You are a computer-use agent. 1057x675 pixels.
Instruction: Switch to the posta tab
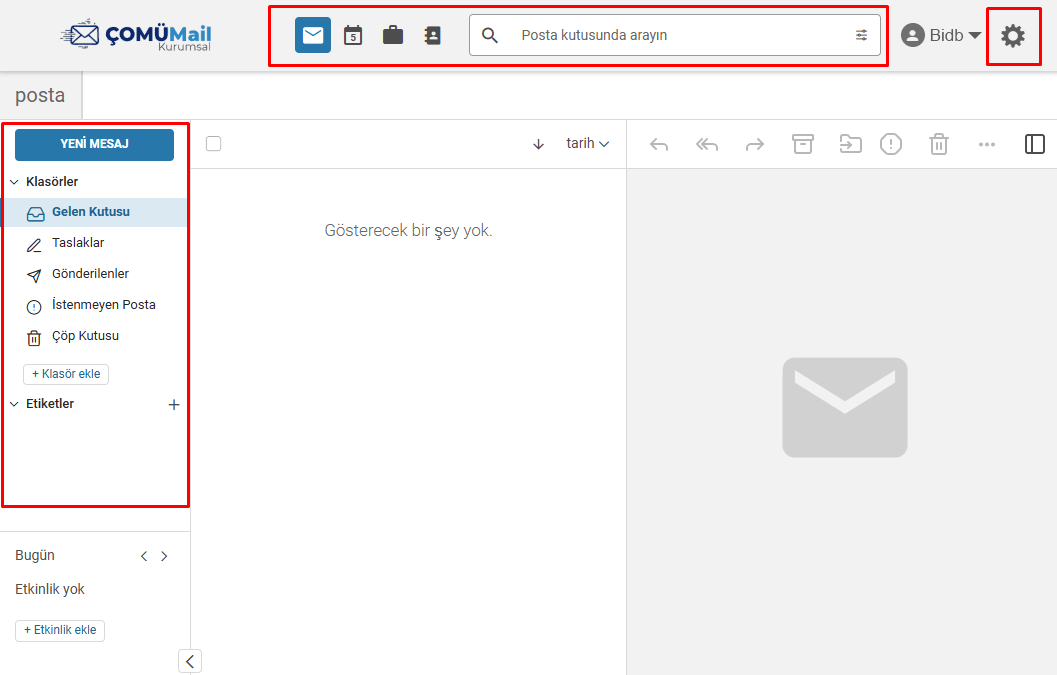[x=40, y=95]
